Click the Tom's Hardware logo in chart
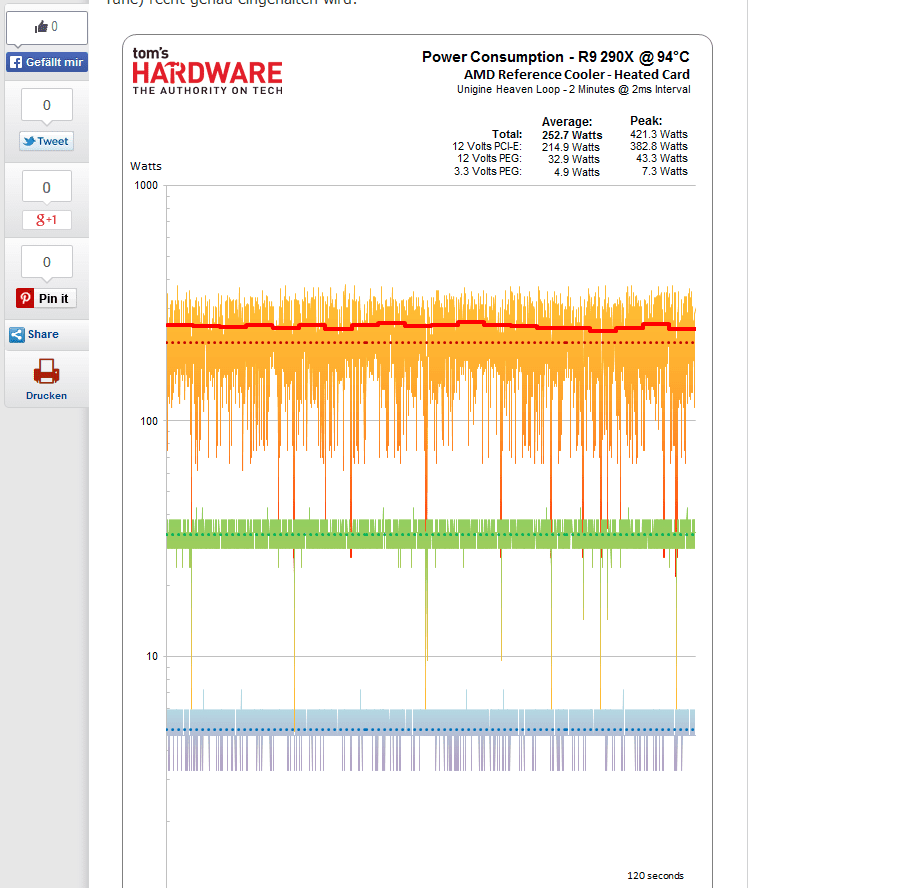914x888 pixels. (208, 71)
